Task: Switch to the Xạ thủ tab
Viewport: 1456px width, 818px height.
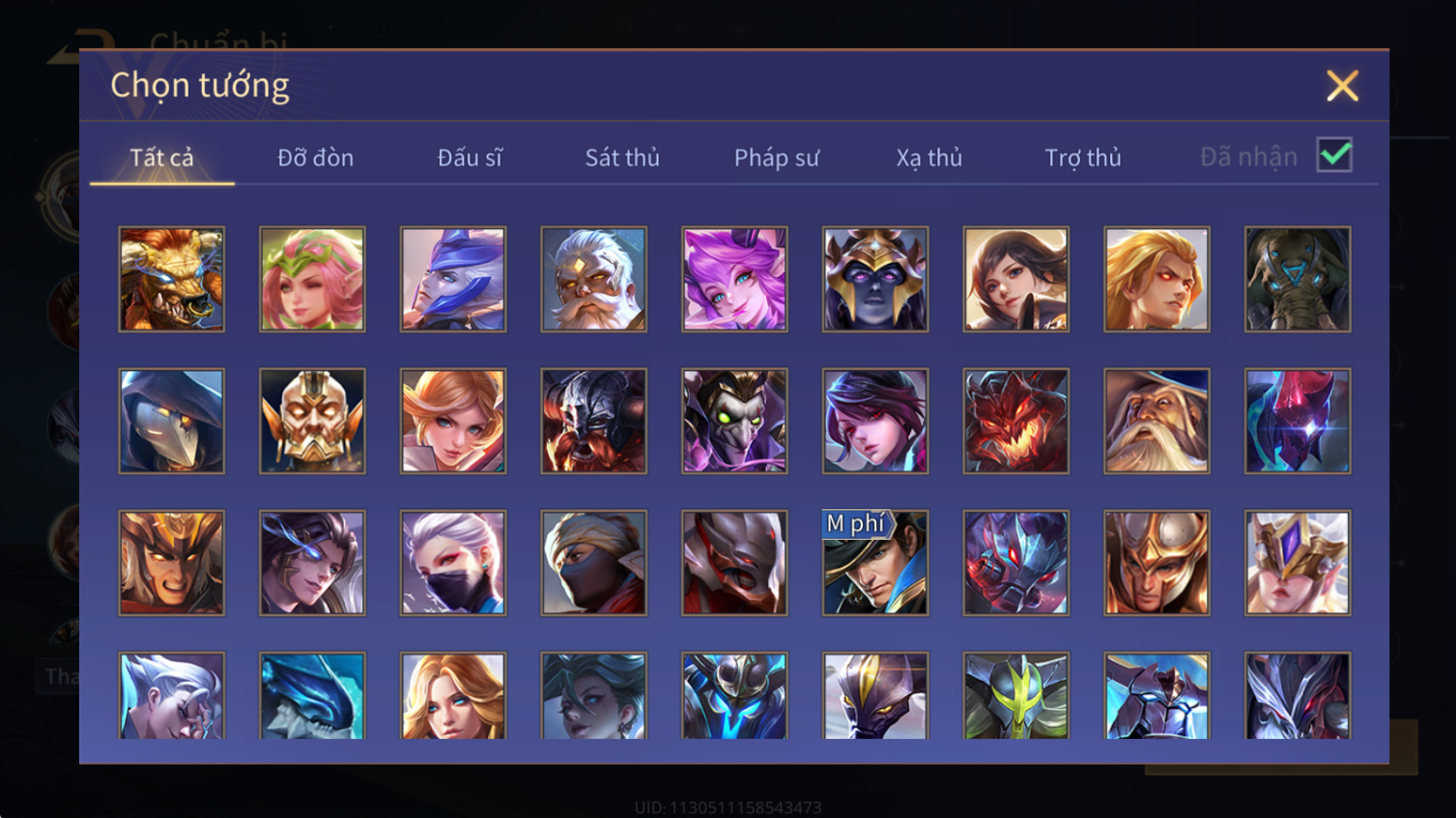Action: pos(929,157)
